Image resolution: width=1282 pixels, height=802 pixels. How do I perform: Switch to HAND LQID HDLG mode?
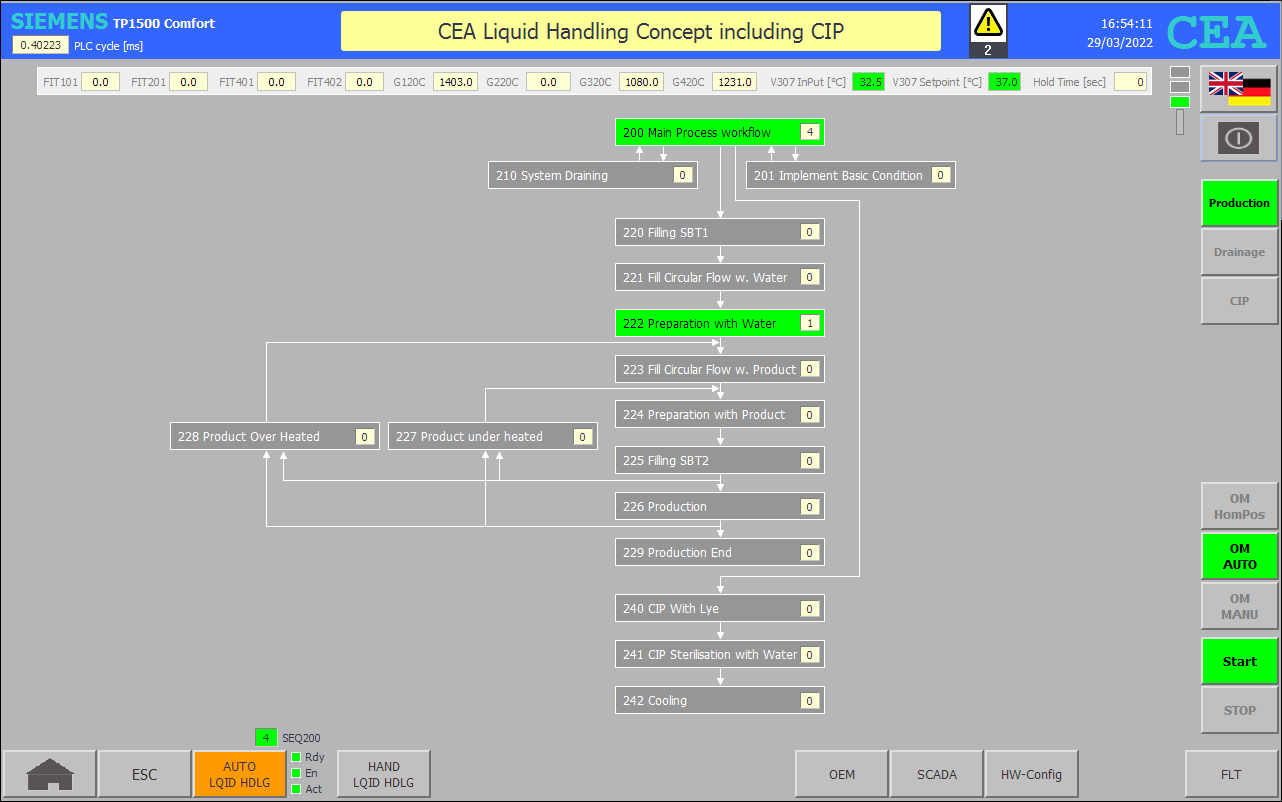[x=383, y=774]
